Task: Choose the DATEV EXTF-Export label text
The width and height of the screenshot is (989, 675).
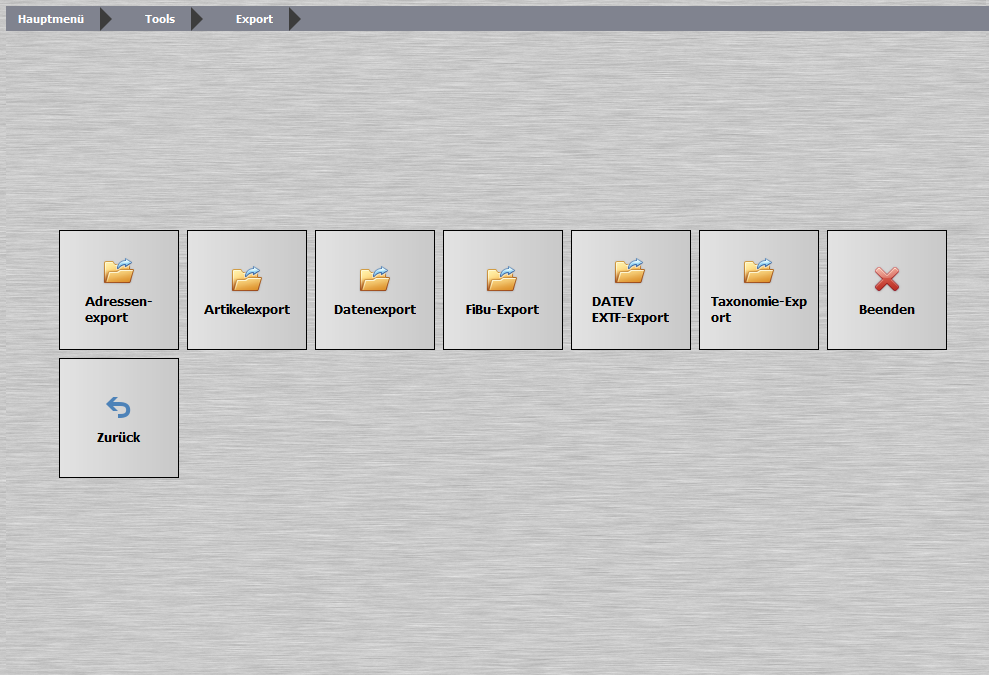Action: pyautogui.click(x=630, y=310)
